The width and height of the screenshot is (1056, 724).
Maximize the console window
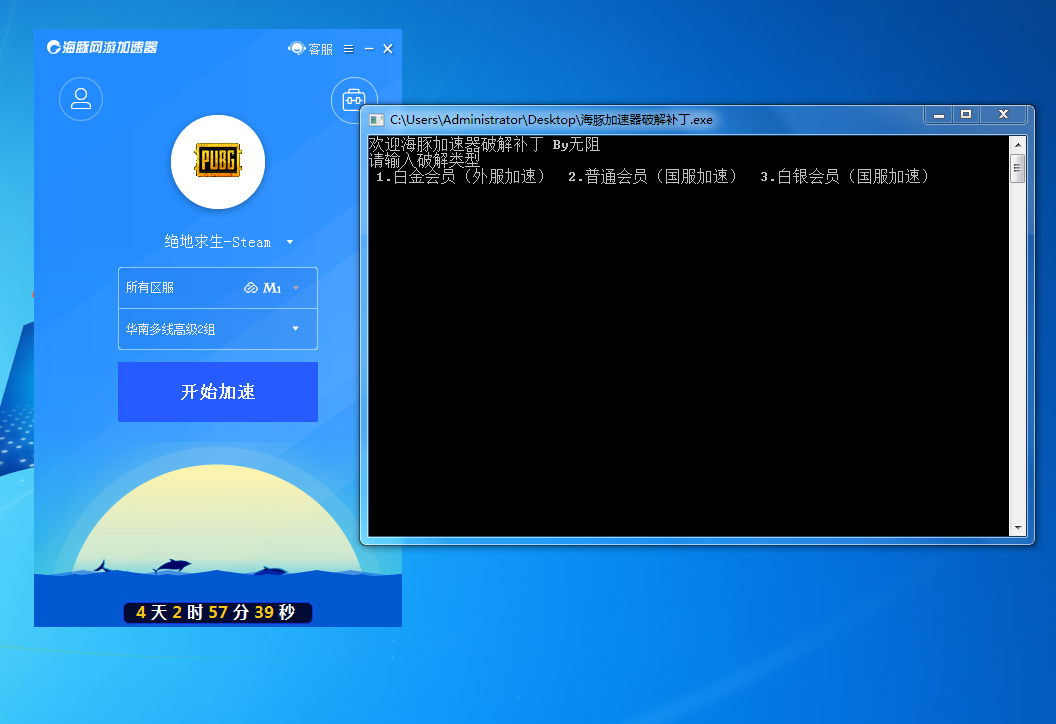click(966, 115)
